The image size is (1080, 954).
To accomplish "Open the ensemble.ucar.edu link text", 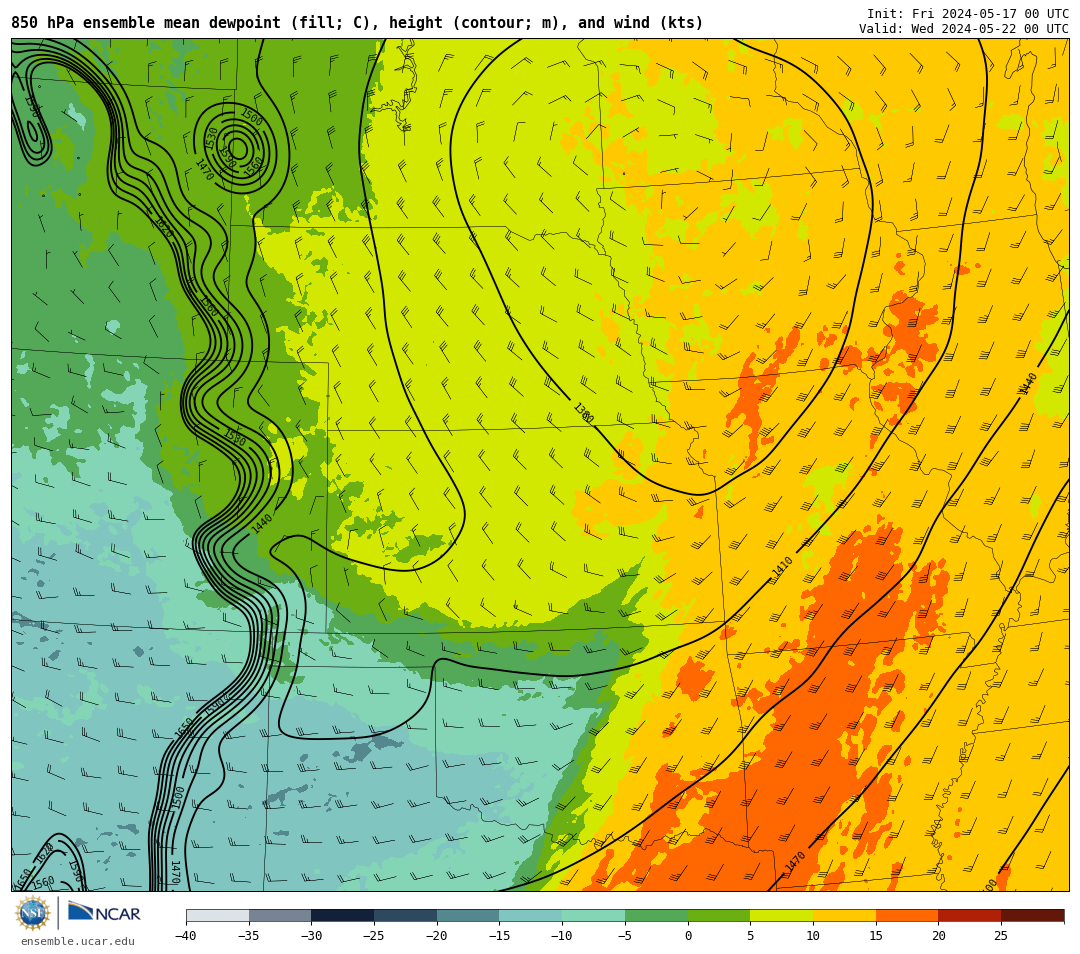I will [x=78, y=941].
